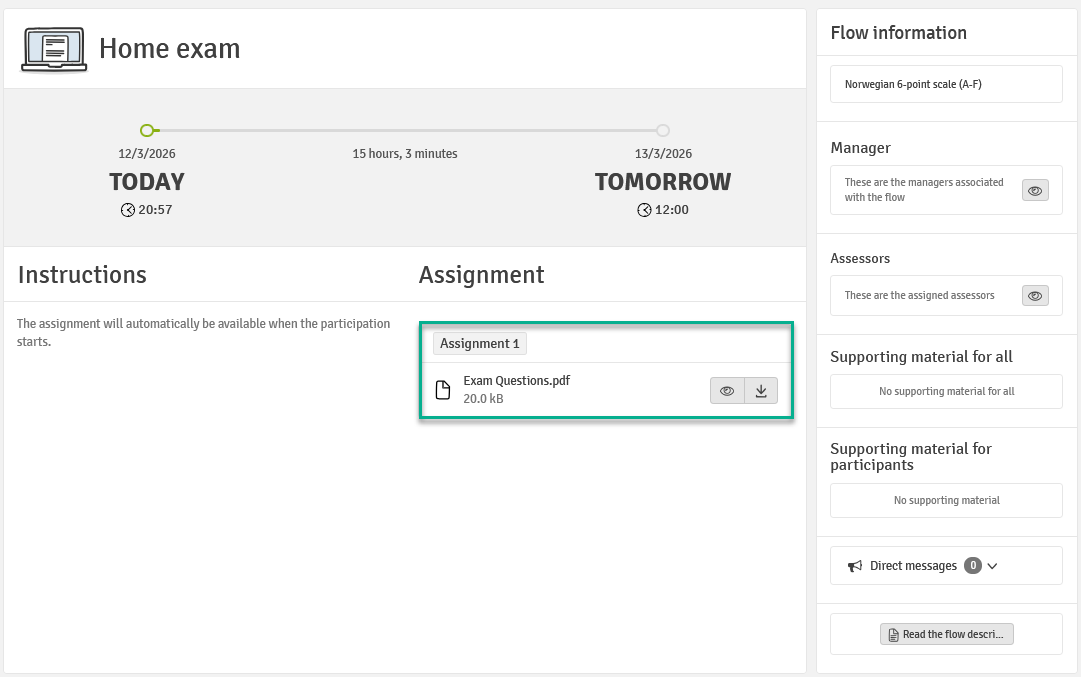Click the Manager section heading

click(860, 148)
